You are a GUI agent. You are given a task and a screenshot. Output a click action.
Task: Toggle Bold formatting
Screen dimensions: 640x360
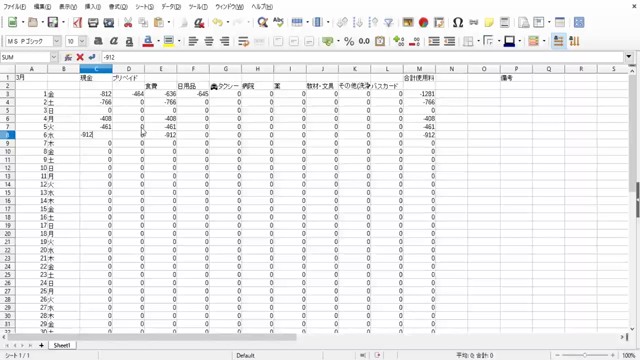point(98,41)
